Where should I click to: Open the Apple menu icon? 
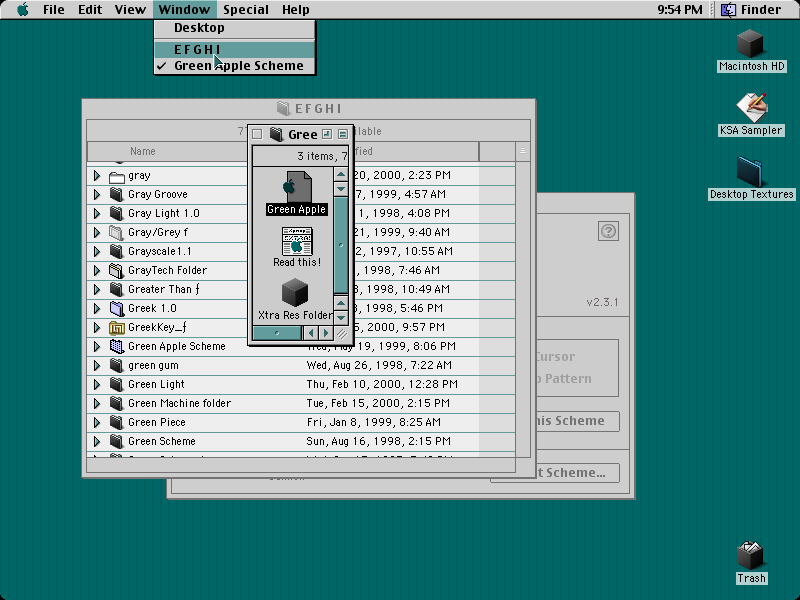click(23, 9)
